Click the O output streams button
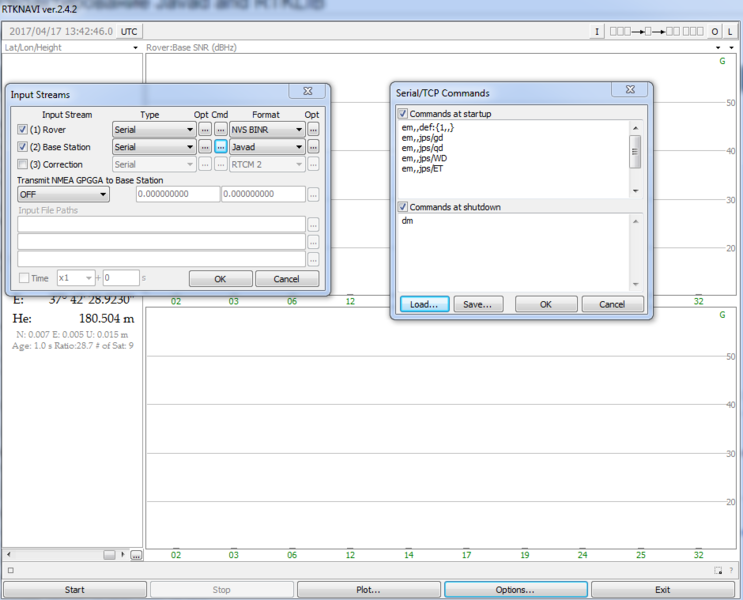The image size is (743, 600). 715,32
